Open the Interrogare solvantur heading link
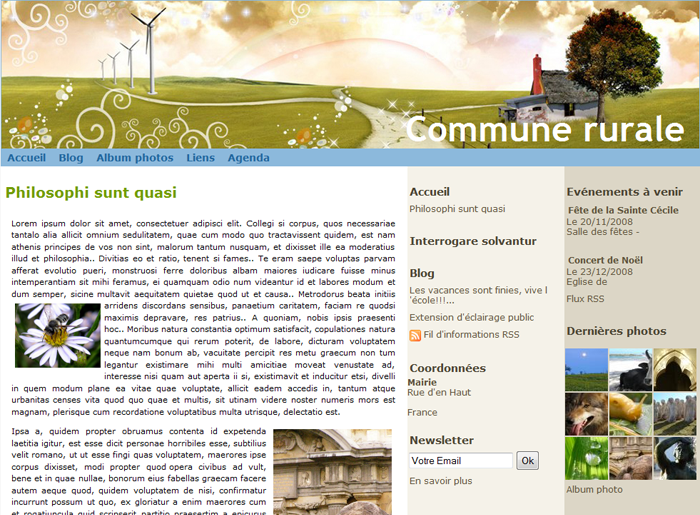Screen dimensions: 700x515 click(473, 241)
